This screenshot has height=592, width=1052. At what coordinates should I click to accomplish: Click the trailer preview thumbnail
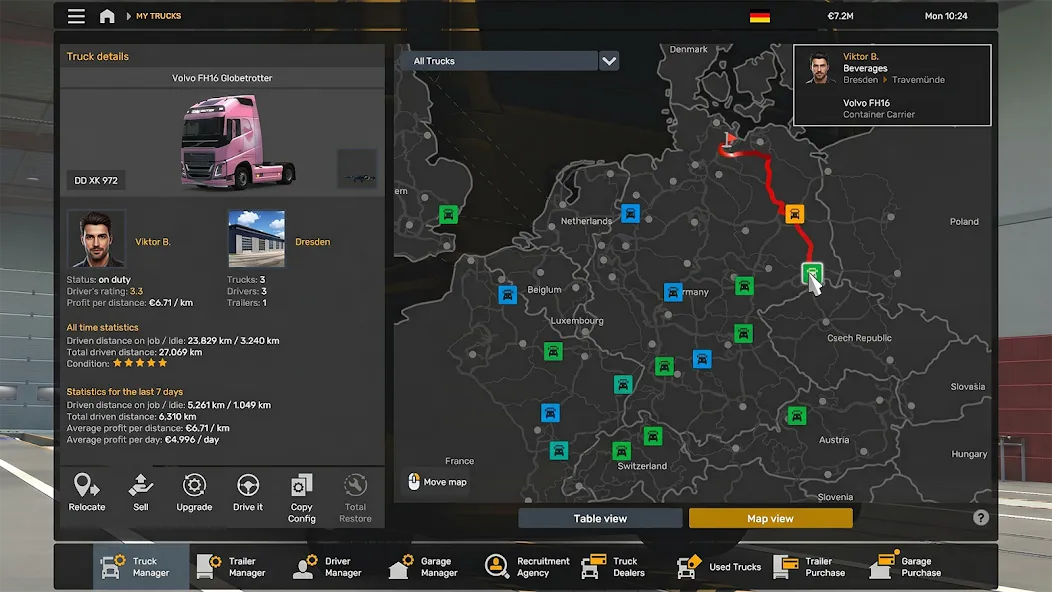click(357, 168)
